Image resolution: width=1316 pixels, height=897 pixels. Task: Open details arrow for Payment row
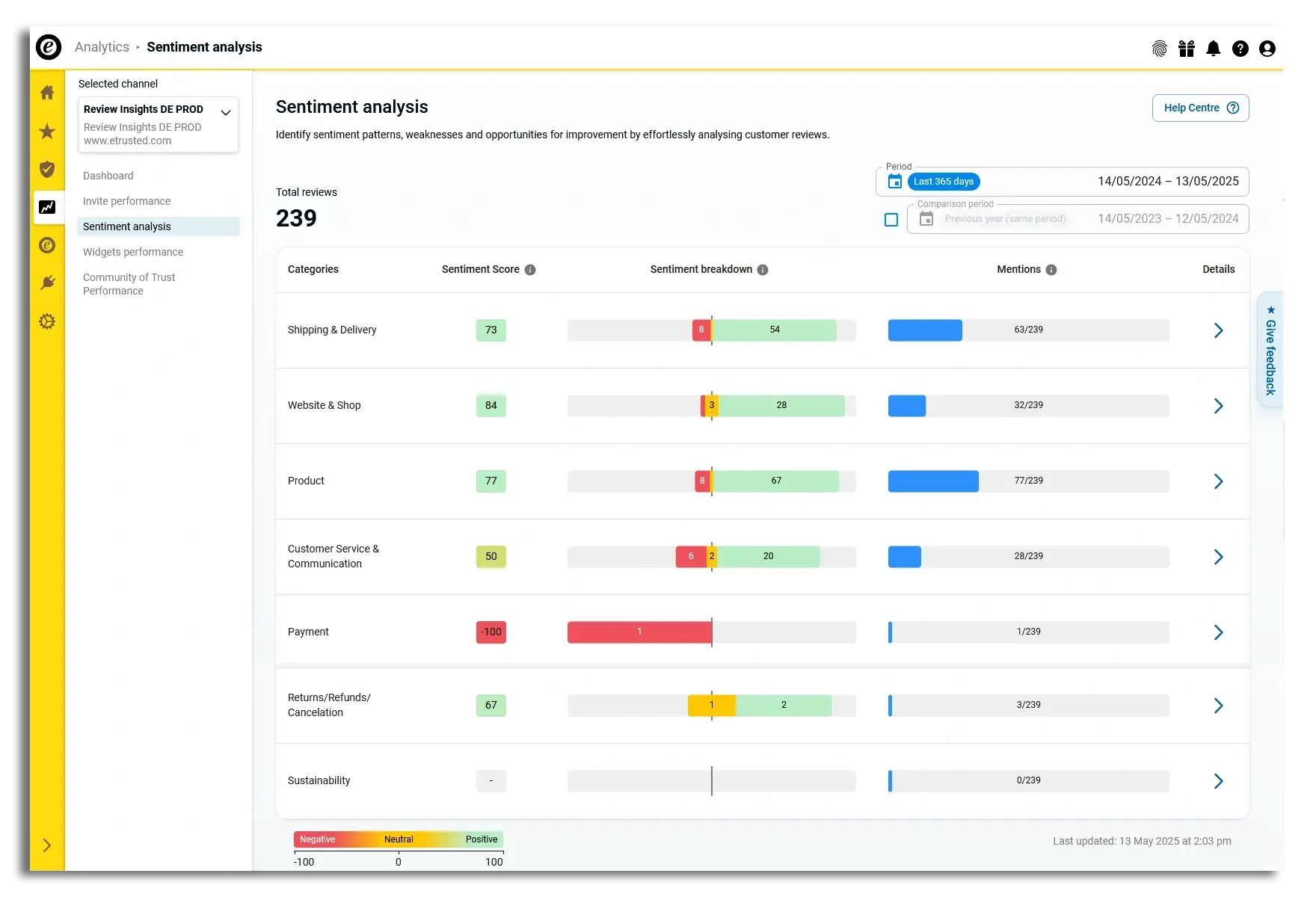click(x=1218, y=632)
